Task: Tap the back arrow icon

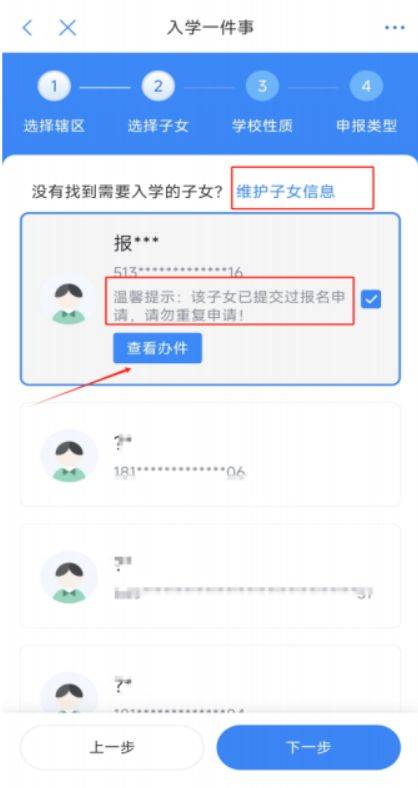Action: (x=28, y=28)
